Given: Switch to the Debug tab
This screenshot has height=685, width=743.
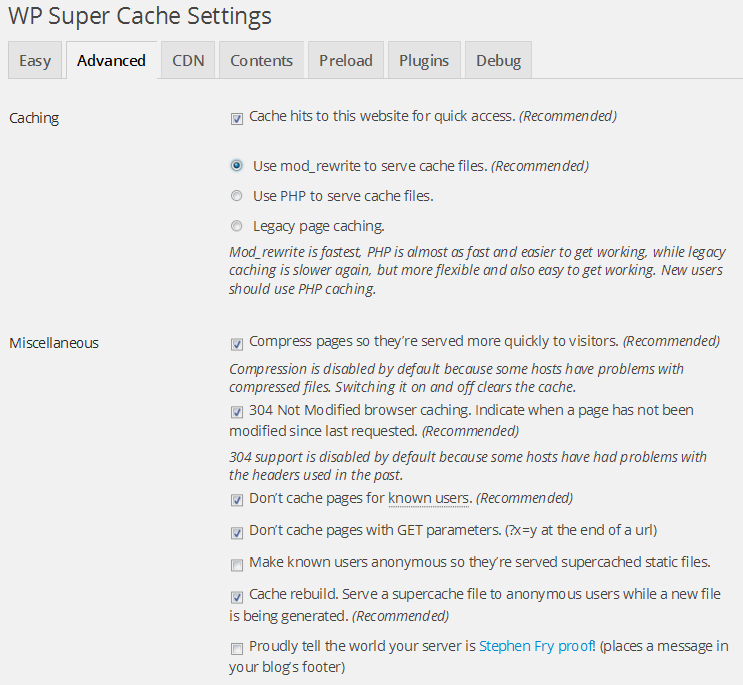Looking at the screenshot, I should 498,60.
